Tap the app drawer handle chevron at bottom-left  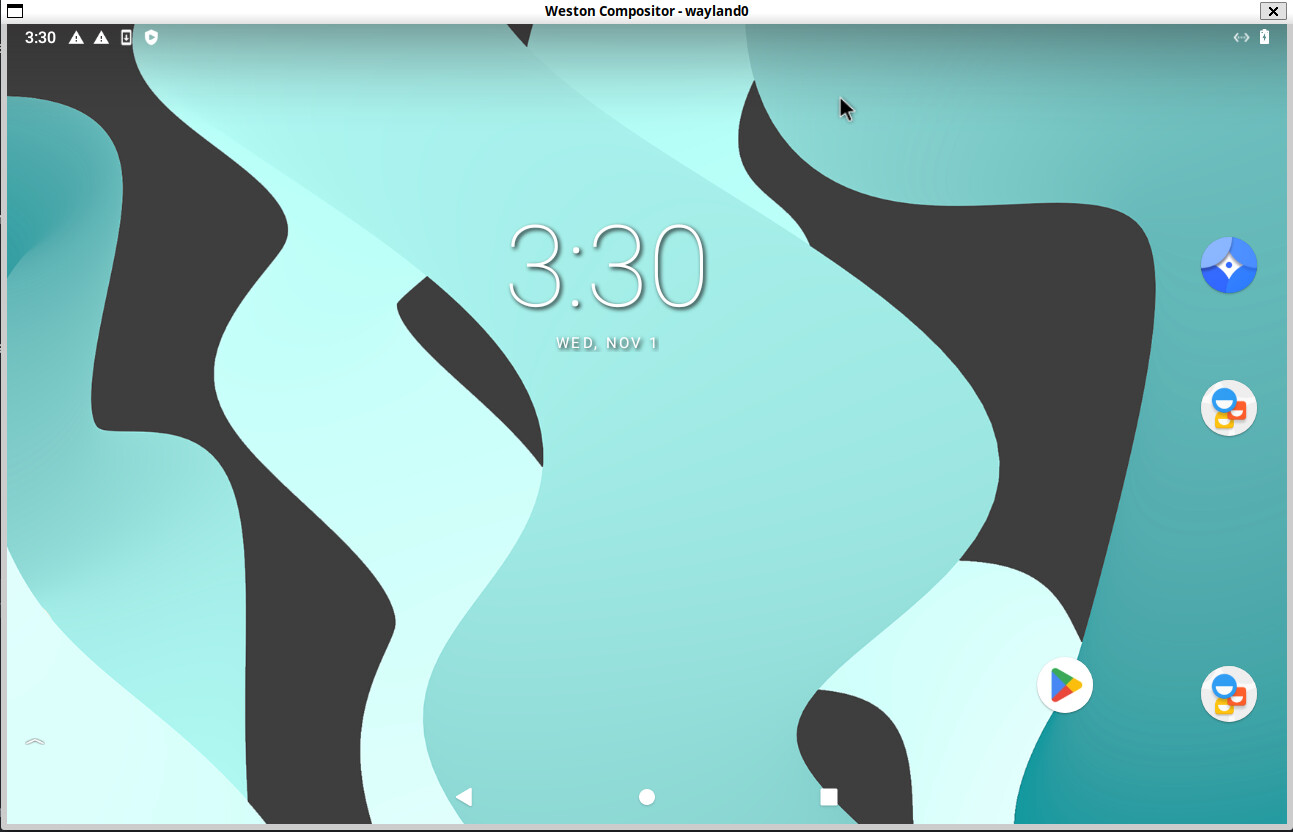point(33,742)
